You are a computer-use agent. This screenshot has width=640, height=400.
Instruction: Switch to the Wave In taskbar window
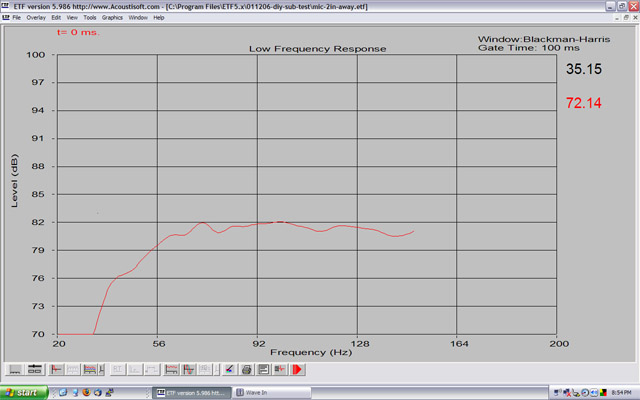pyautogui.click(x=271, y=393)
